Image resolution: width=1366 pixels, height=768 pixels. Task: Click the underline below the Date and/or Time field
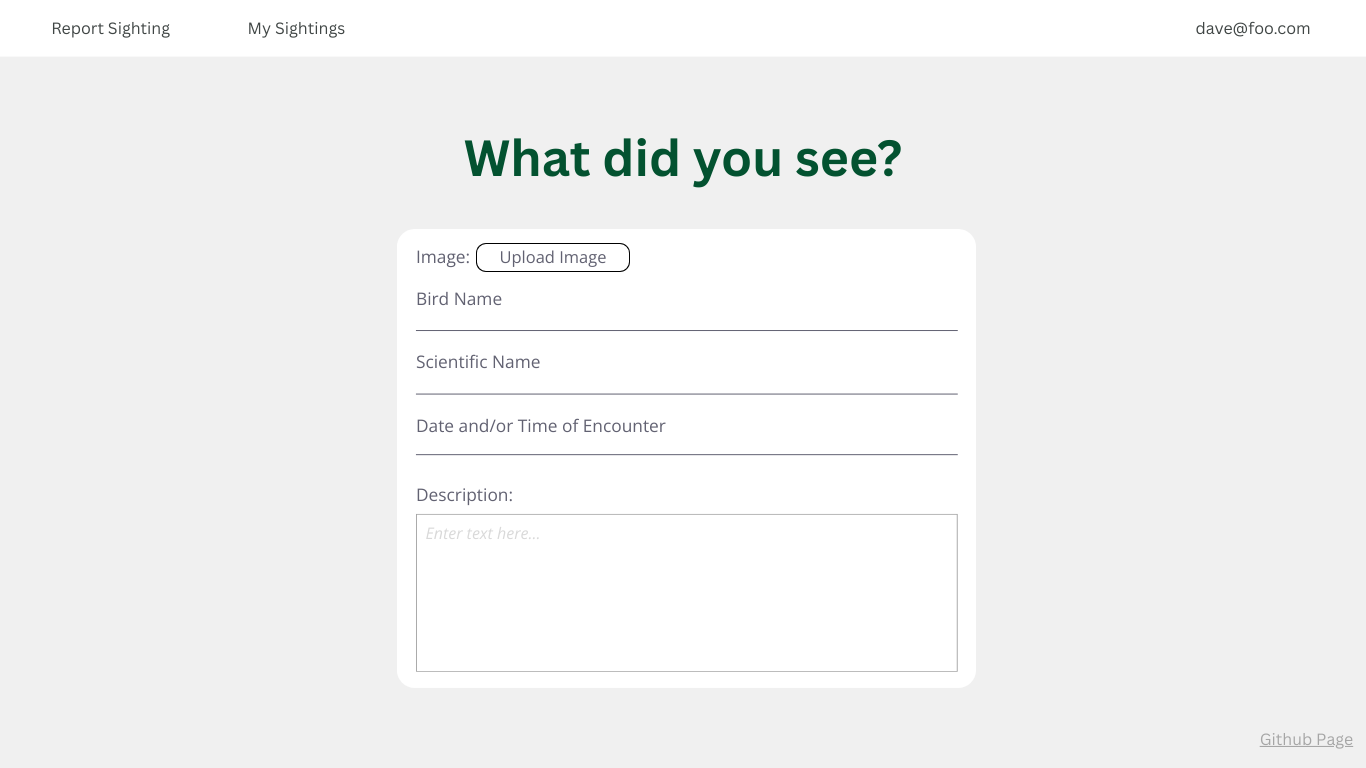pyautogui.click(x=686, y=455)
